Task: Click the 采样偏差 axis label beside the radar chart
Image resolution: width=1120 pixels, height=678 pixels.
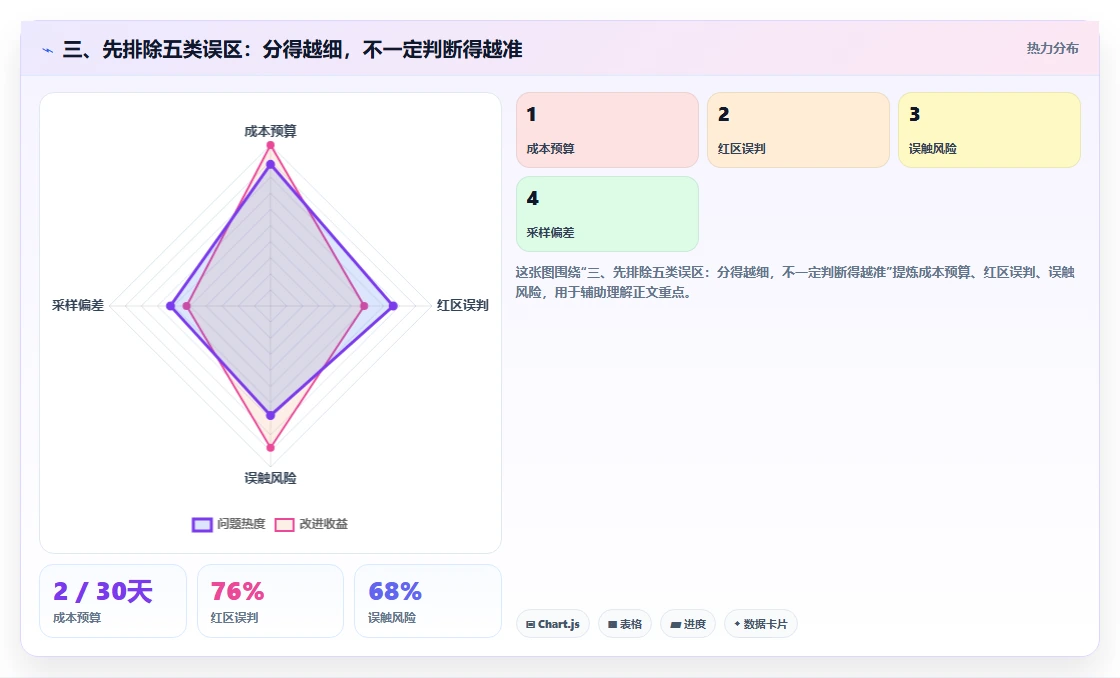Action: pos(78,305)
